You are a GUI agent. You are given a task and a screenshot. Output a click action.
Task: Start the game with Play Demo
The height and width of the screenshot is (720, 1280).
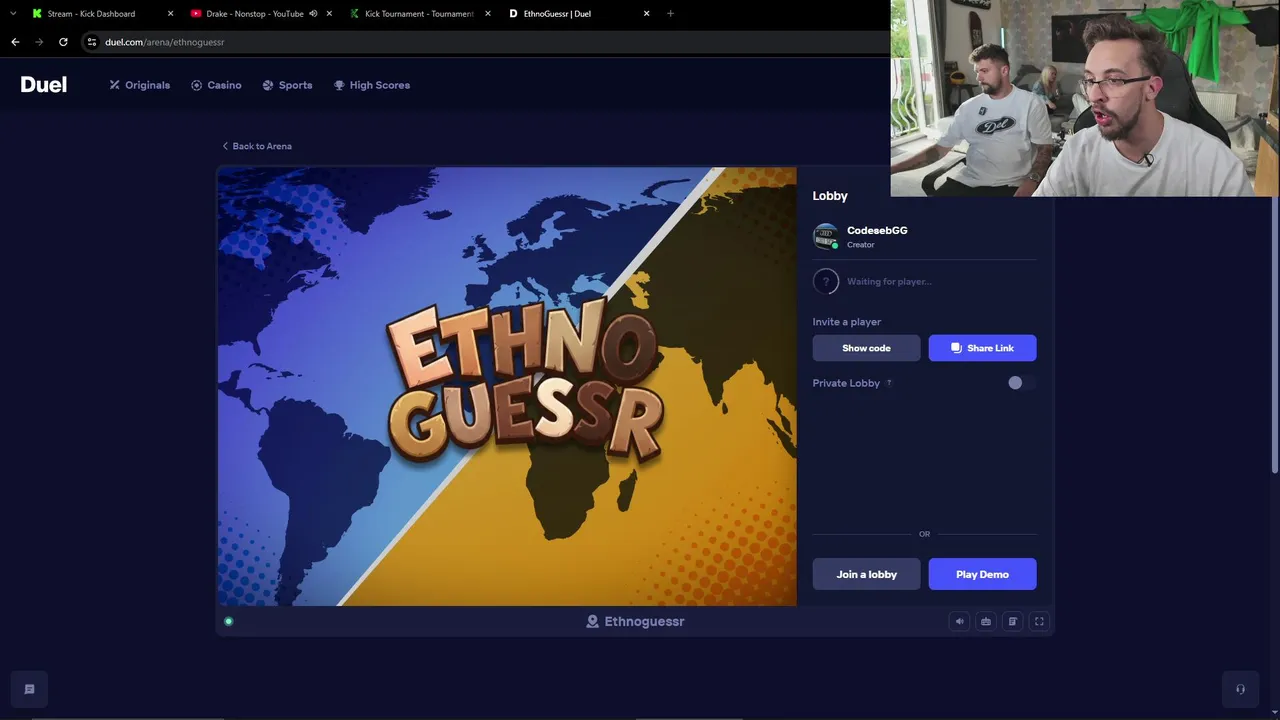point(982,574)
